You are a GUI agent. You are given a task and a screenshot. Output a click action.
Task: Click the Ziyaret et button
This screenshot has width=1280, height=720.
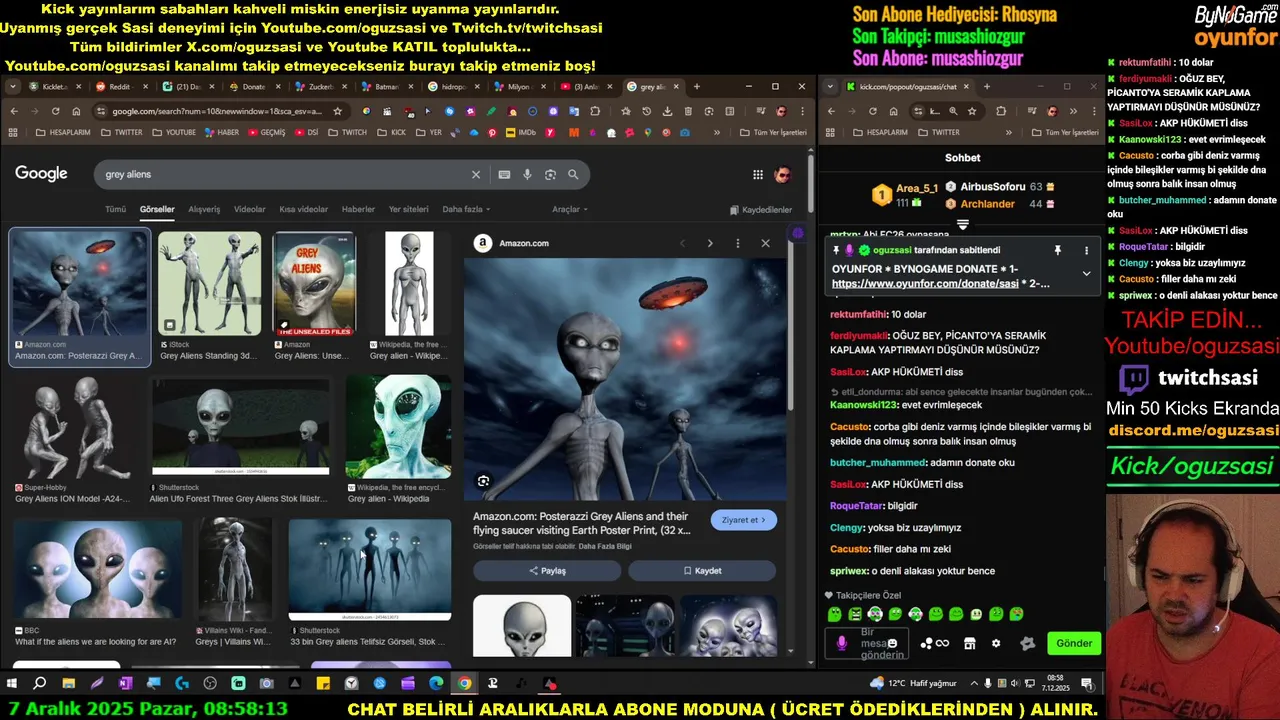[743, 520]
